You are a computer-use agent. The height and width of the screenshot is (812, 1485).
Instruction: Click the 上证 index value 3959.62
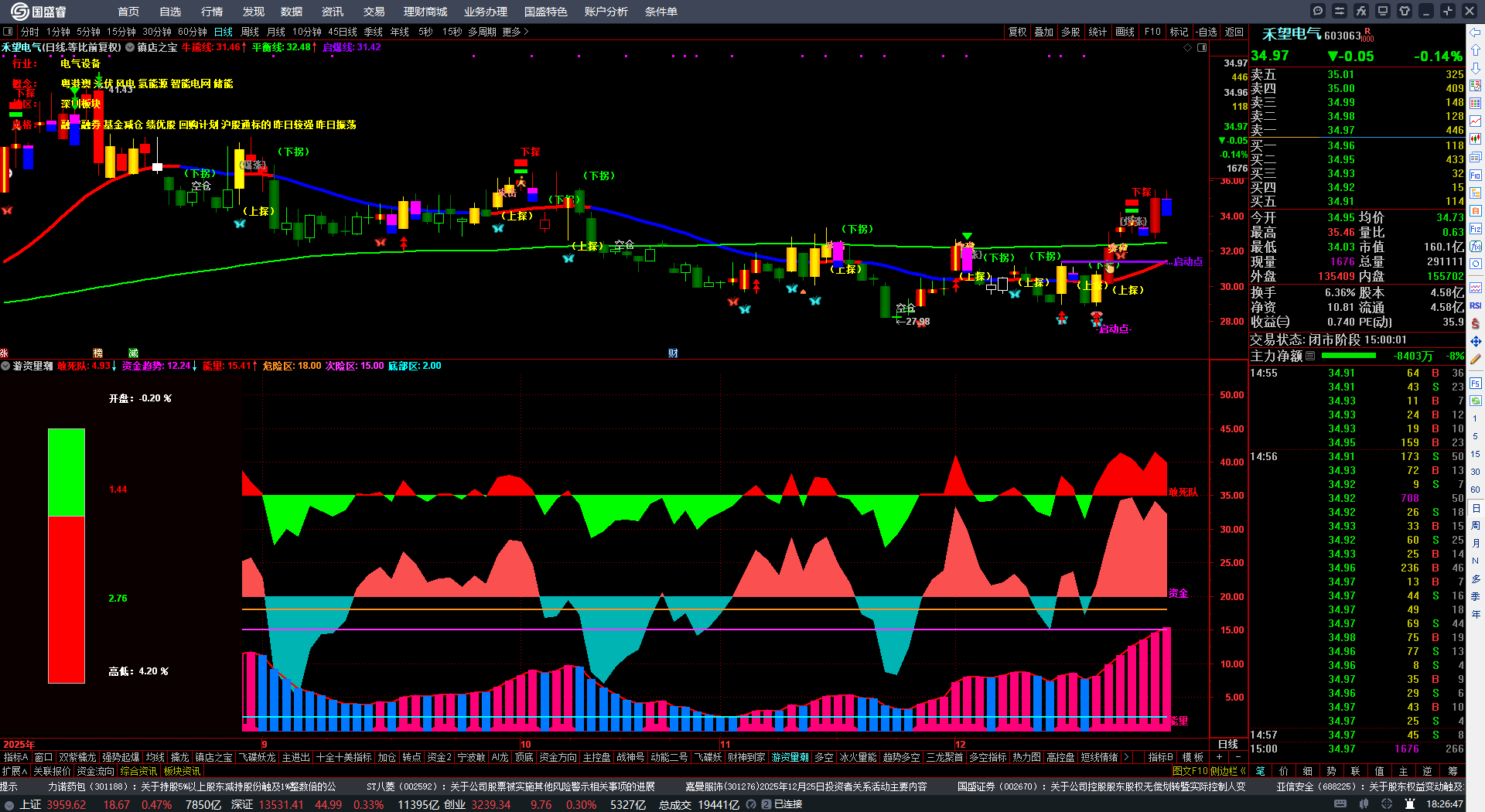pos(66,804)
